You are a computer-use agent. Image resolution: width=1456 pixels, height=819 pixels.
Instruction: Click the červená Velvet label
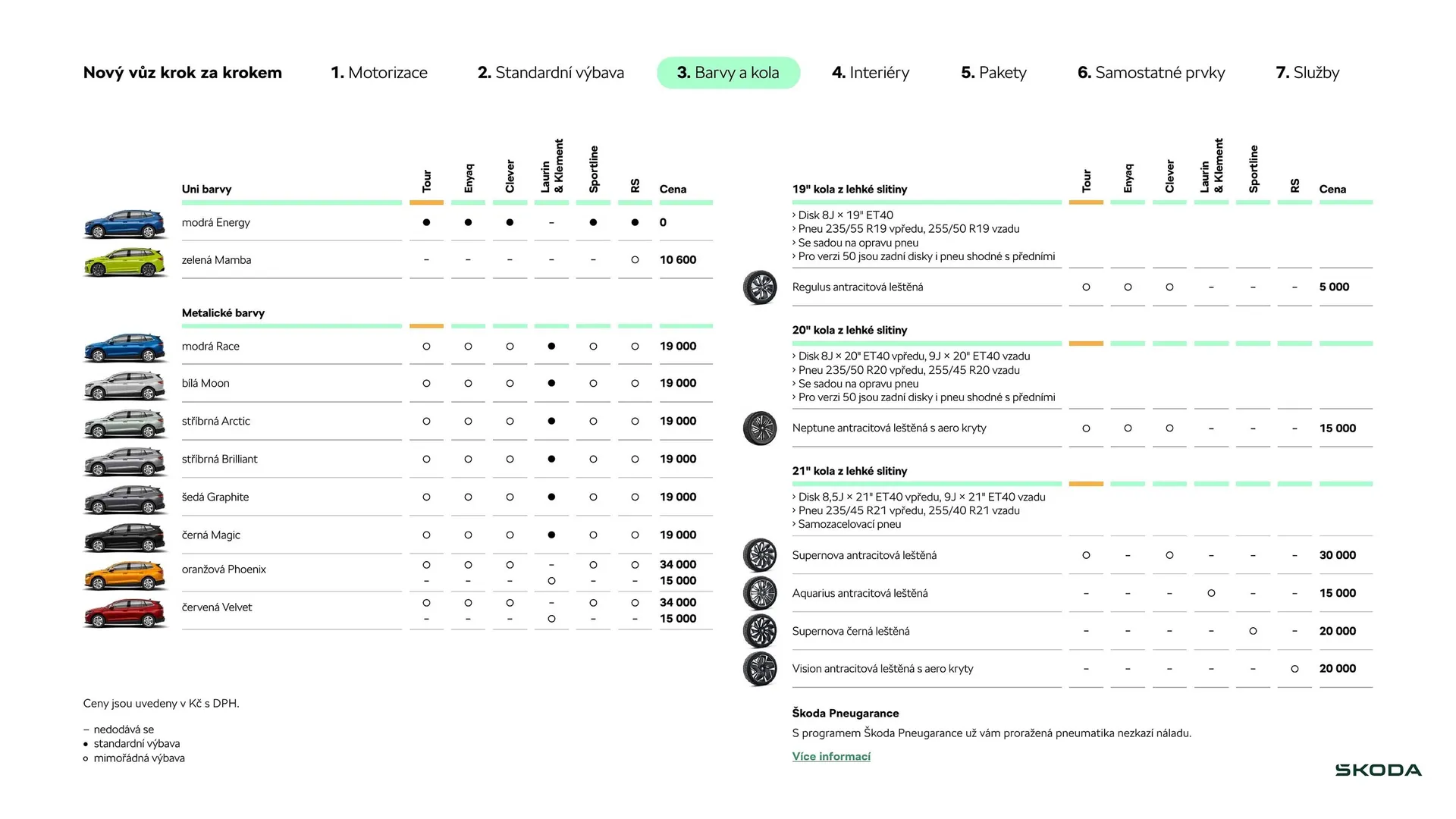point(217,607)
